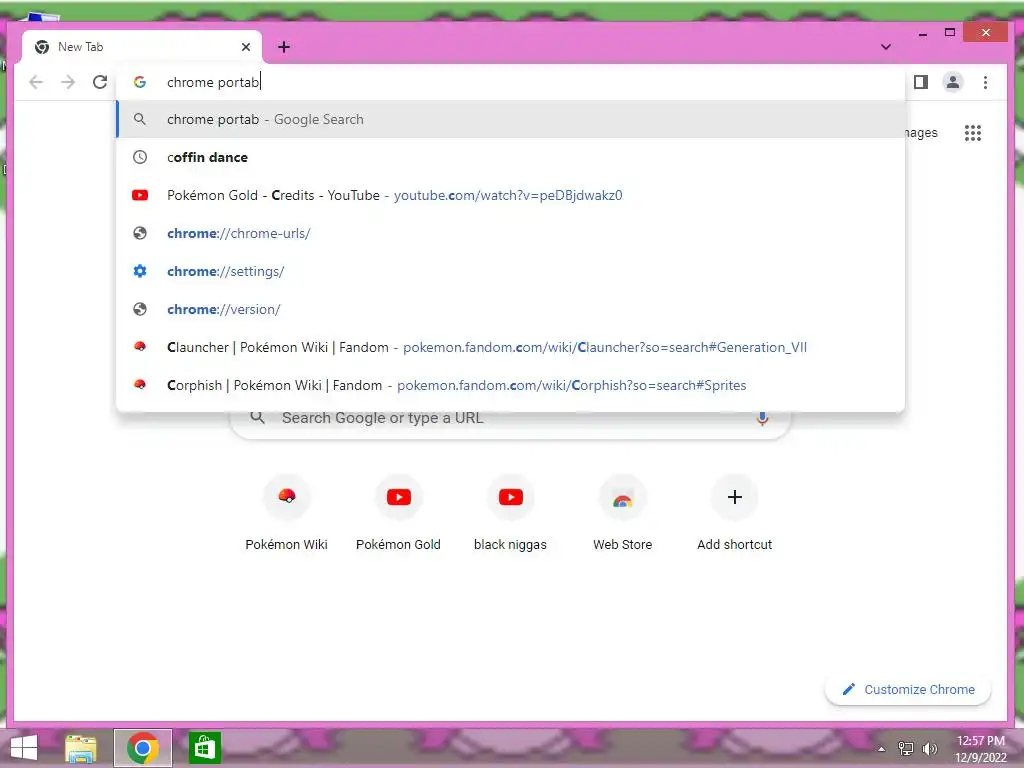
Task: Click the back navigation arrow
Action: point(37,82)
